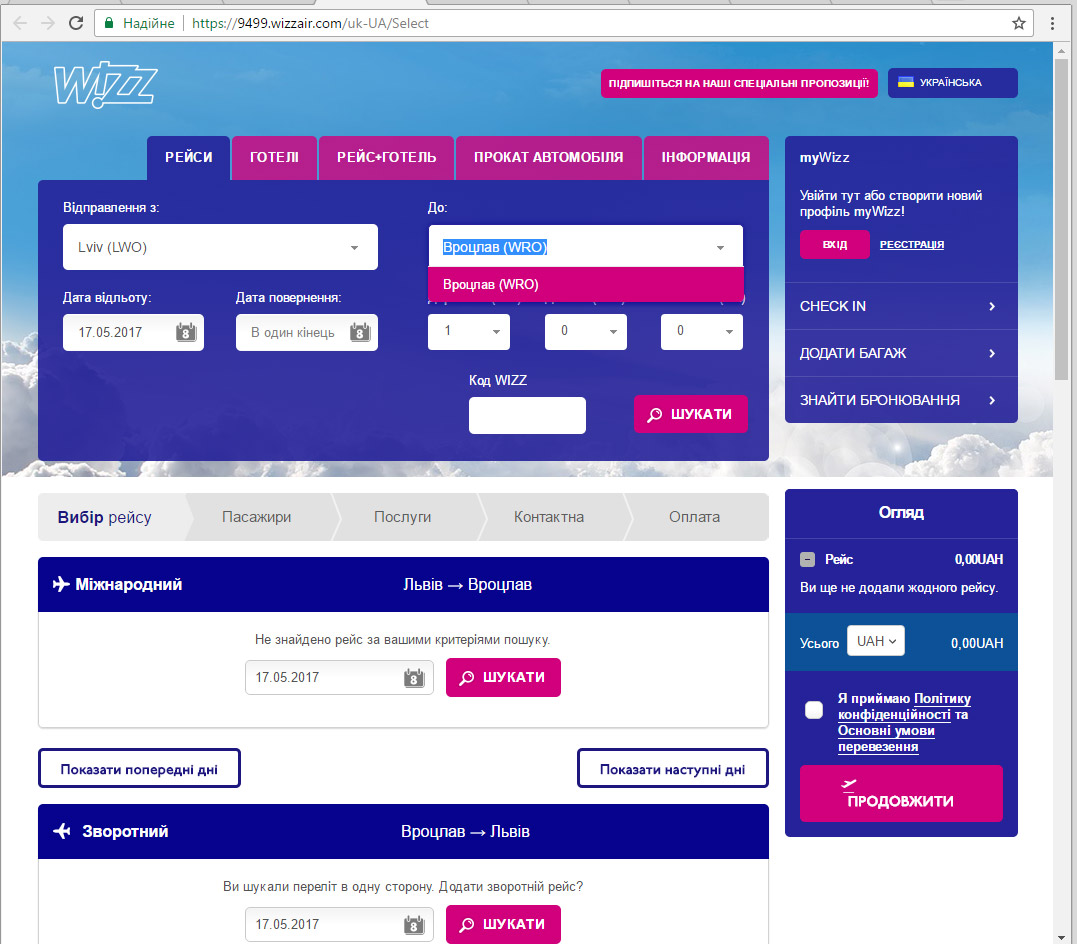Click the ВХІД login button
Image resolution: width=1077 pixels, height=944 pixels.
coord(835,245)
